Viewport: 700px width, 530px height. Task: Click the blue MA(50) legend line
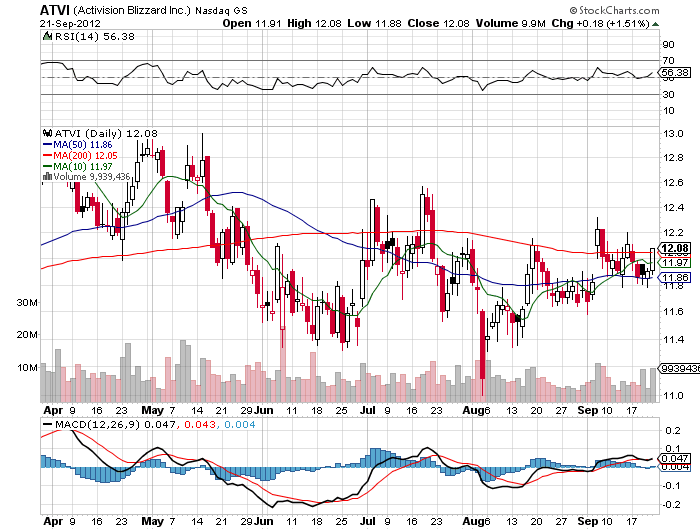[x=47, y=145]
